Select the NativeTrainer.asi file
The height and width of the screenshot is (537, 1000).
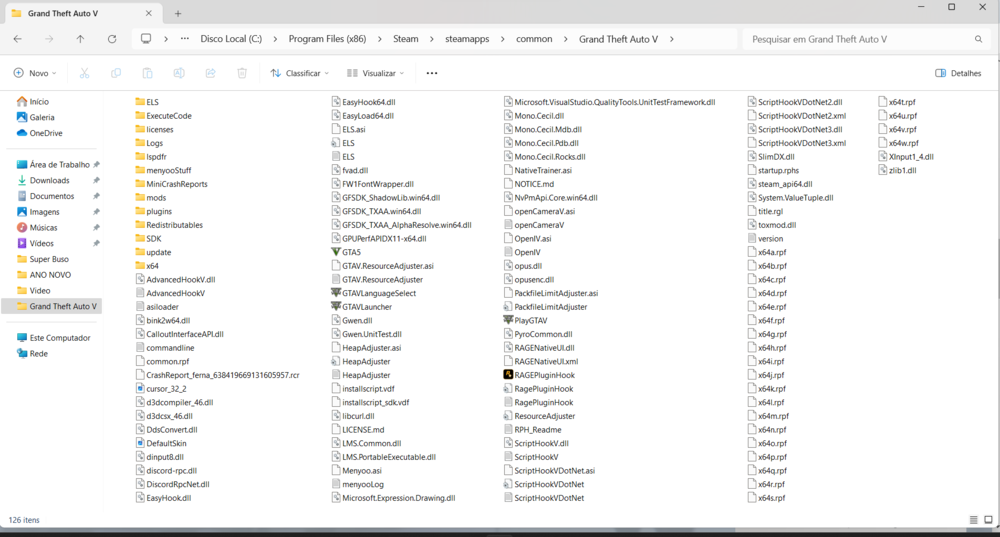pyautogui.click(x=538, y=170)
